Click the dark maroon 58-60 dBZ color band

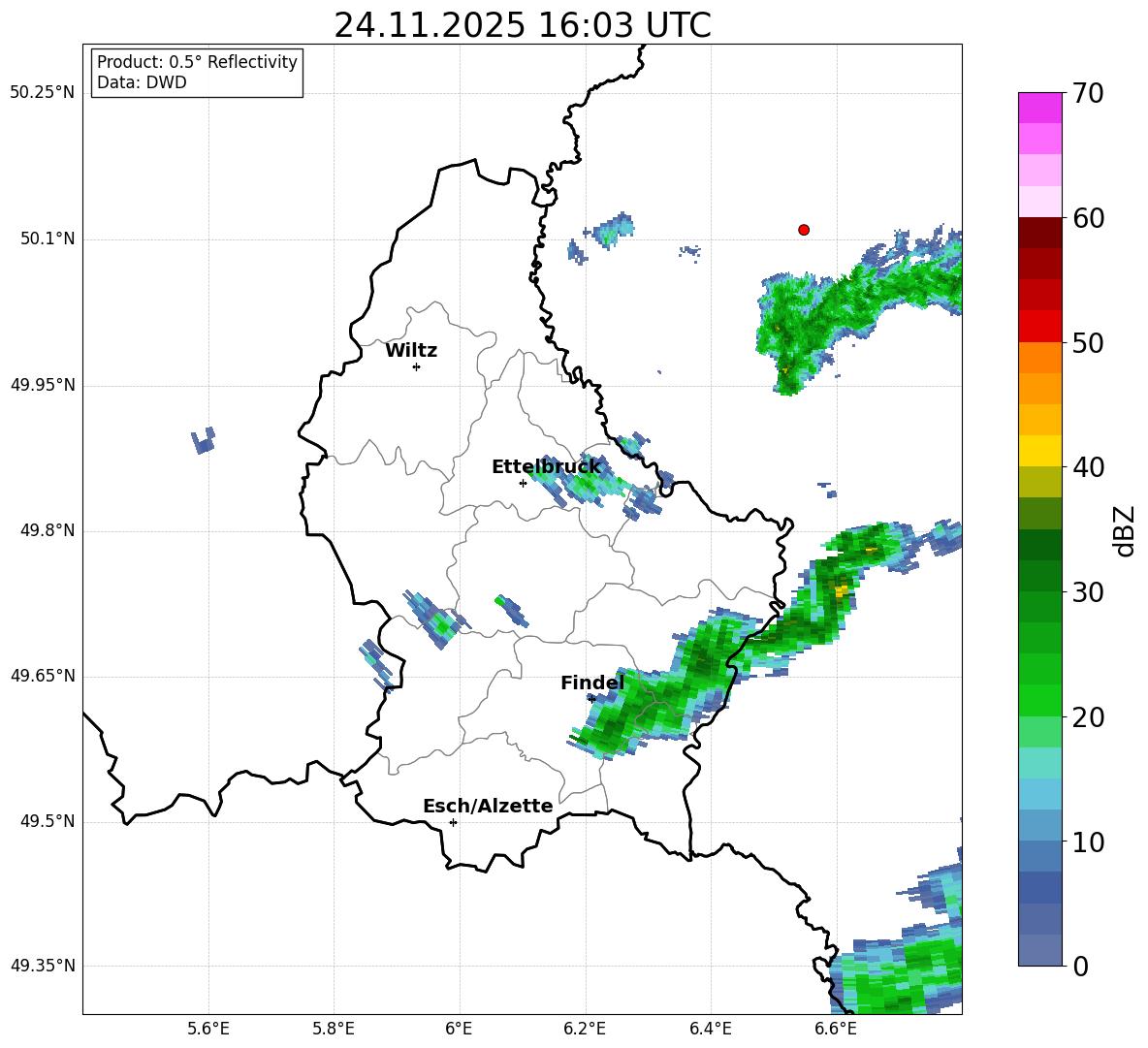point(1040,233)
